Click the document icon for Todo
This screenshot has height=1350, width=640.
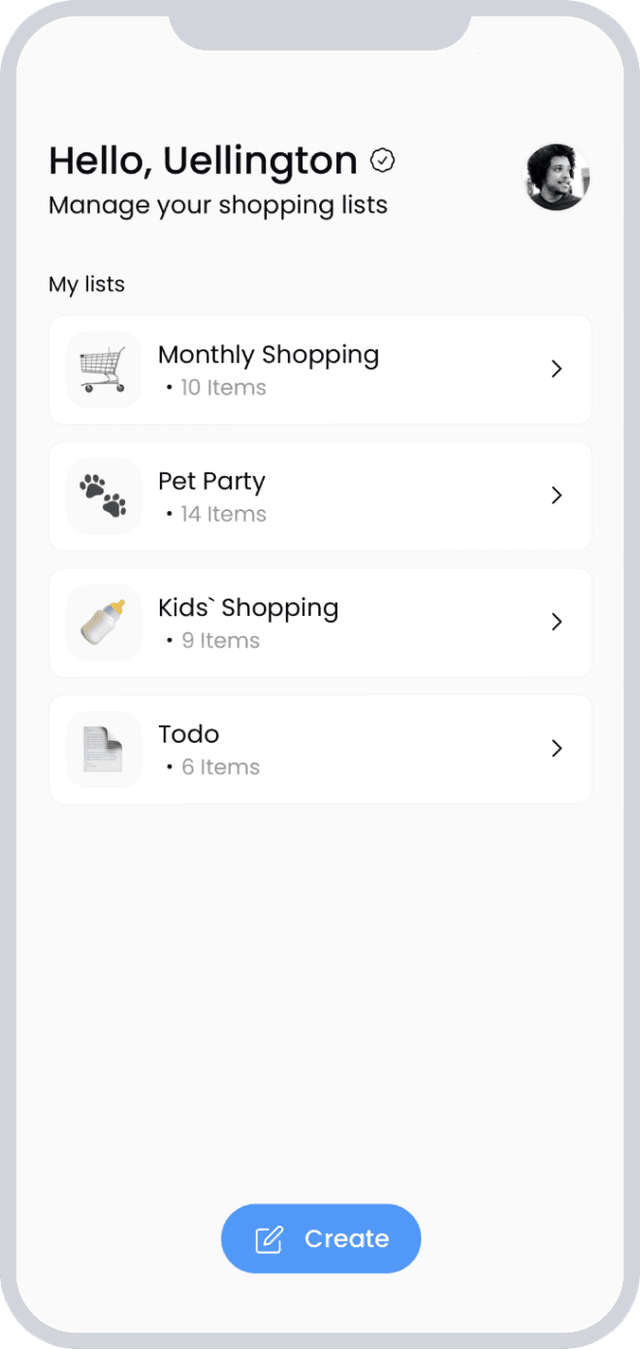pyautogui.click(x=104, y=749)
